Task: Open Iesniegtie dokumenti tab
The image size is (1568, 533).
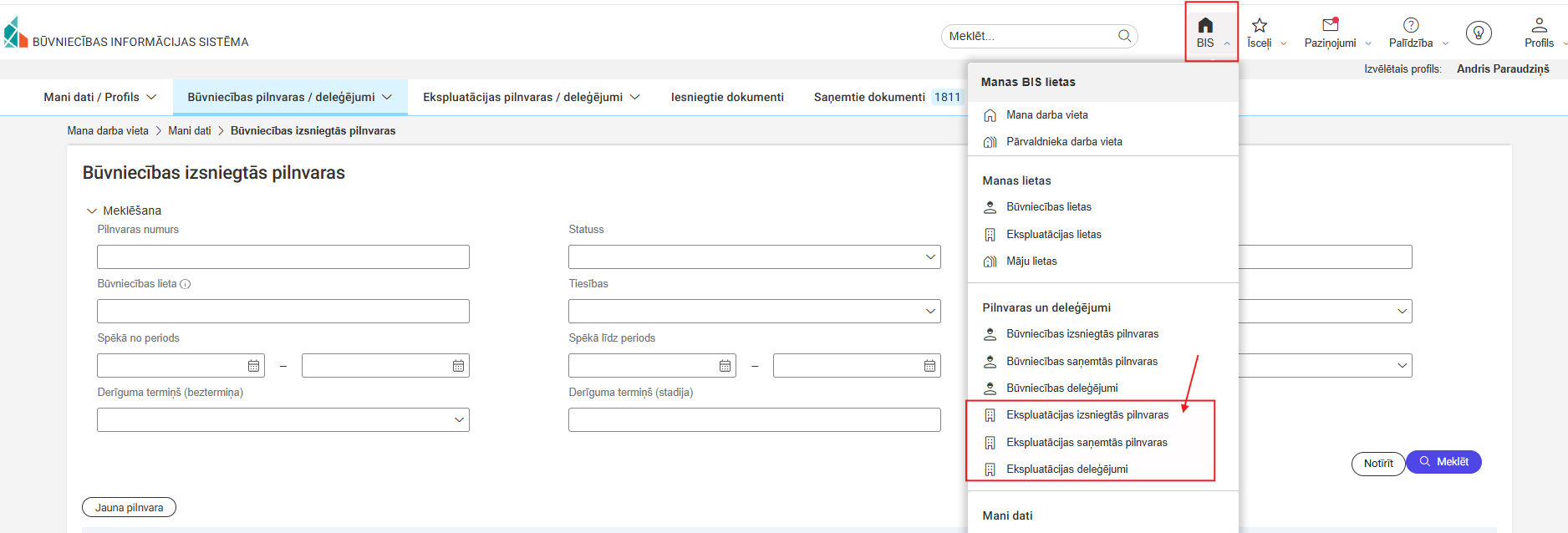Action: (726, 98)
